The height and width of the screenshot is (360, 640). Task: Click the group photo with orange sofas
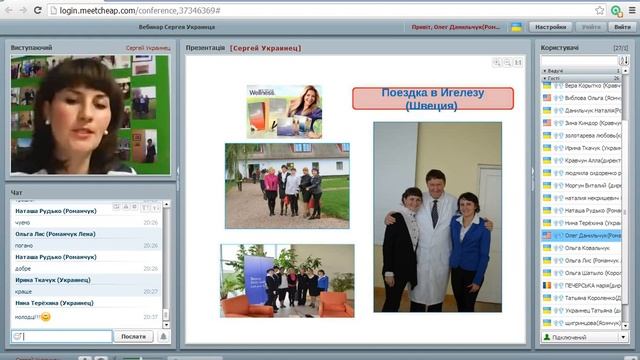(x=287, y=281)
